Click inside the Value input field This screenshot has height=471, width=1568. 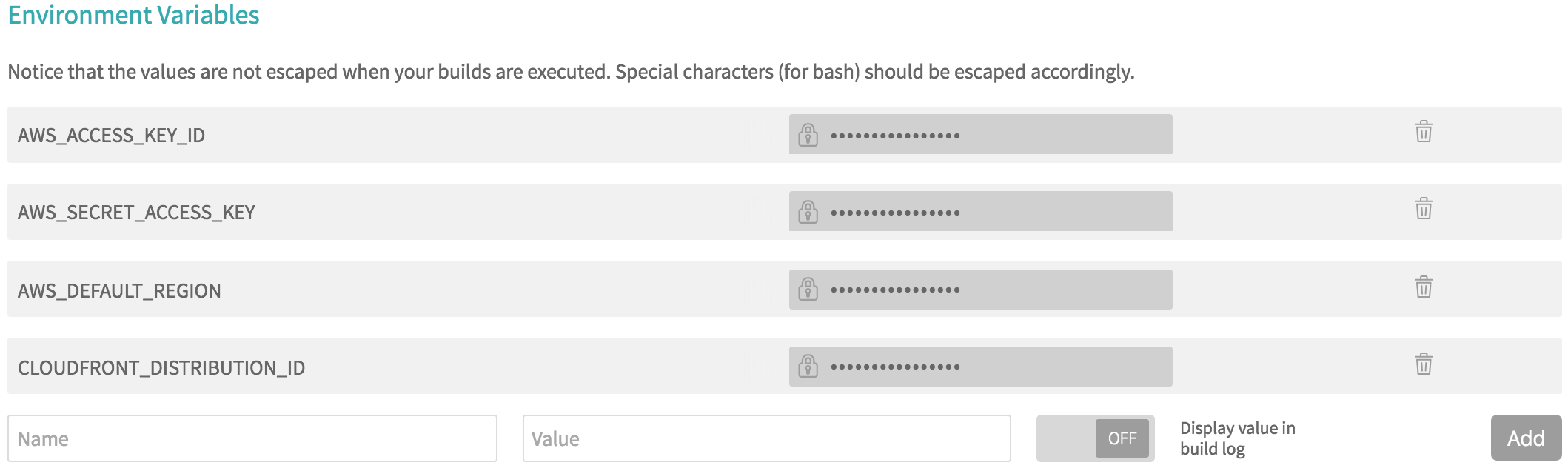766,438
